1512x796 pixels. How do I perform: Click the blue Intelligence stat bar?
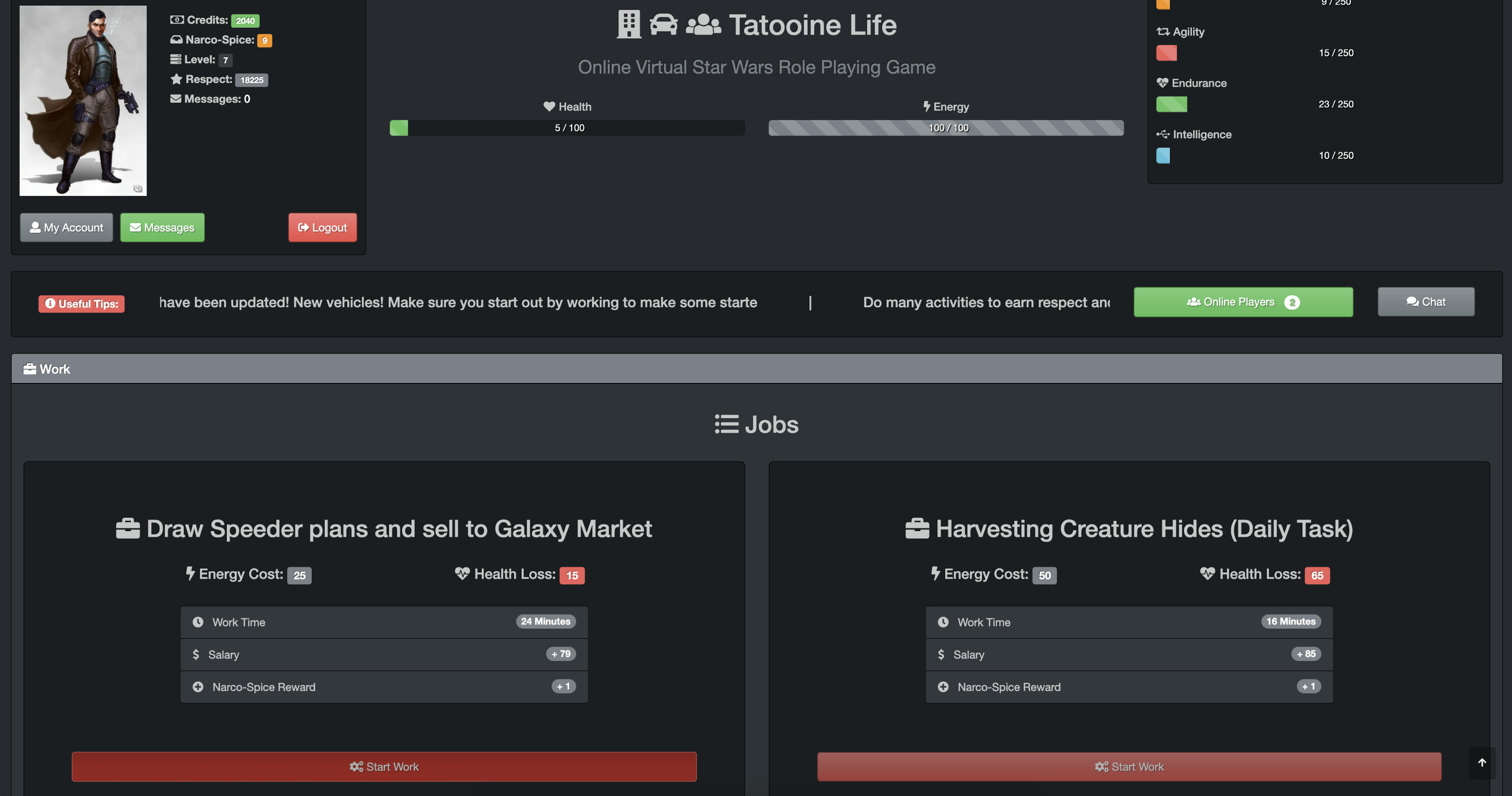coord(1163,156)
